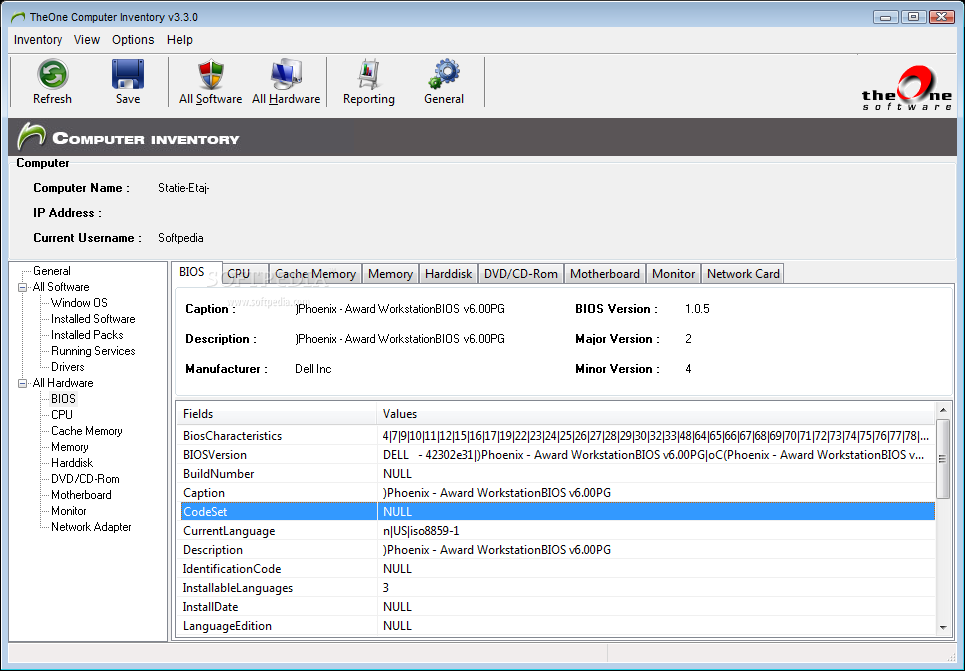Switch to the Memory tab
This screenshot has width=965, height=671.
pos(390,273)
